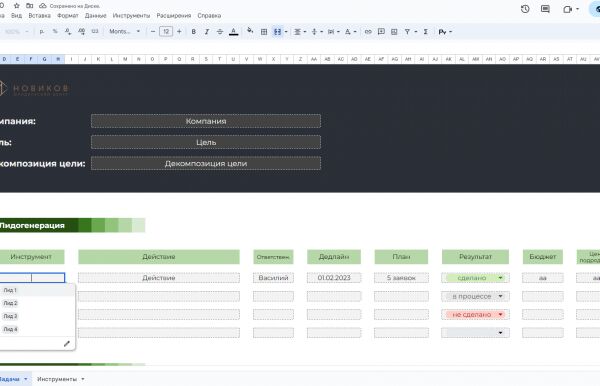Open the fill color bucket

[x=250, y=31]
